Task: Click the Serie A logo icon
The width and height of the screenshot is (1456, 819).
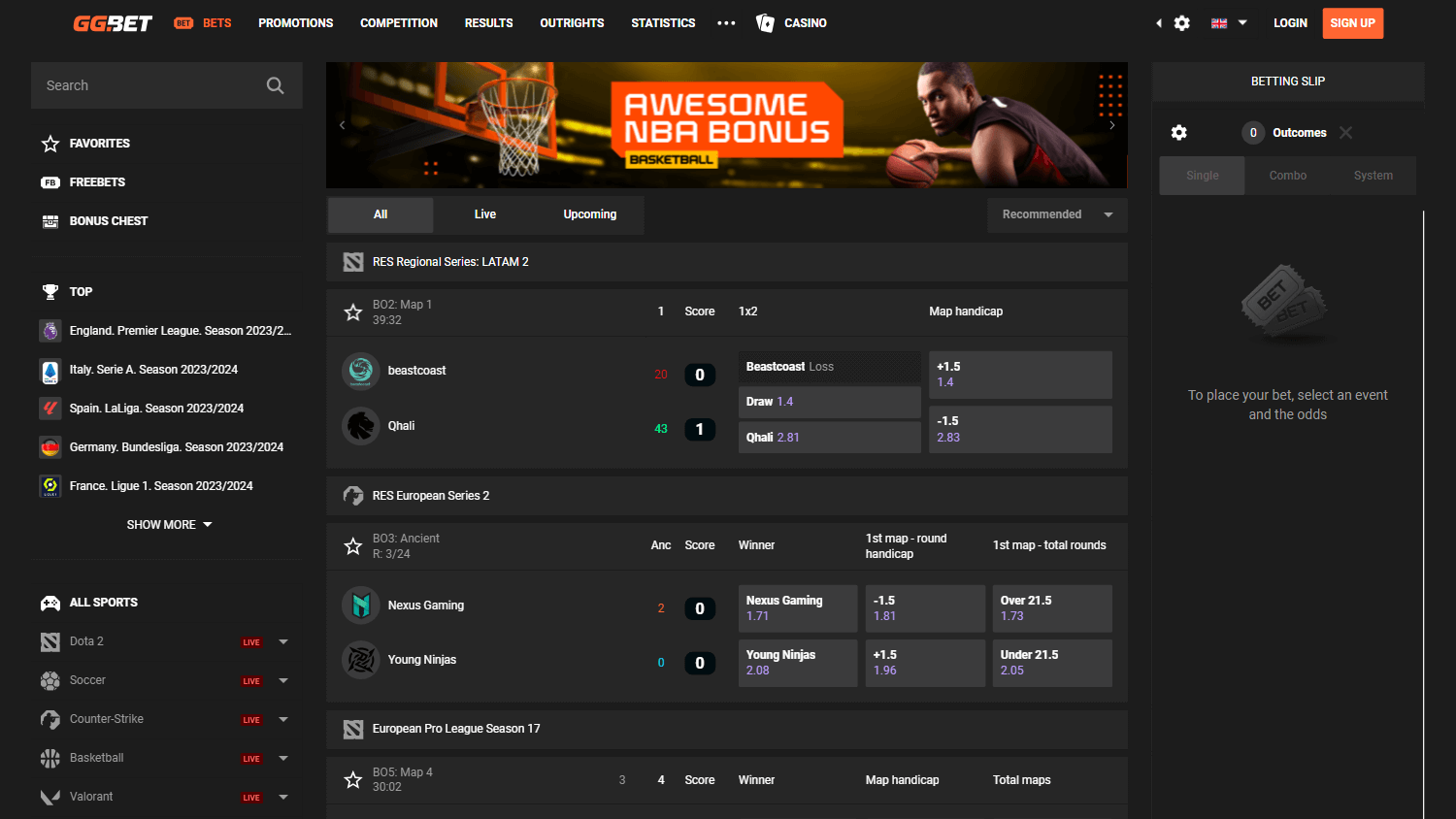Action: (x=50, y=370)
